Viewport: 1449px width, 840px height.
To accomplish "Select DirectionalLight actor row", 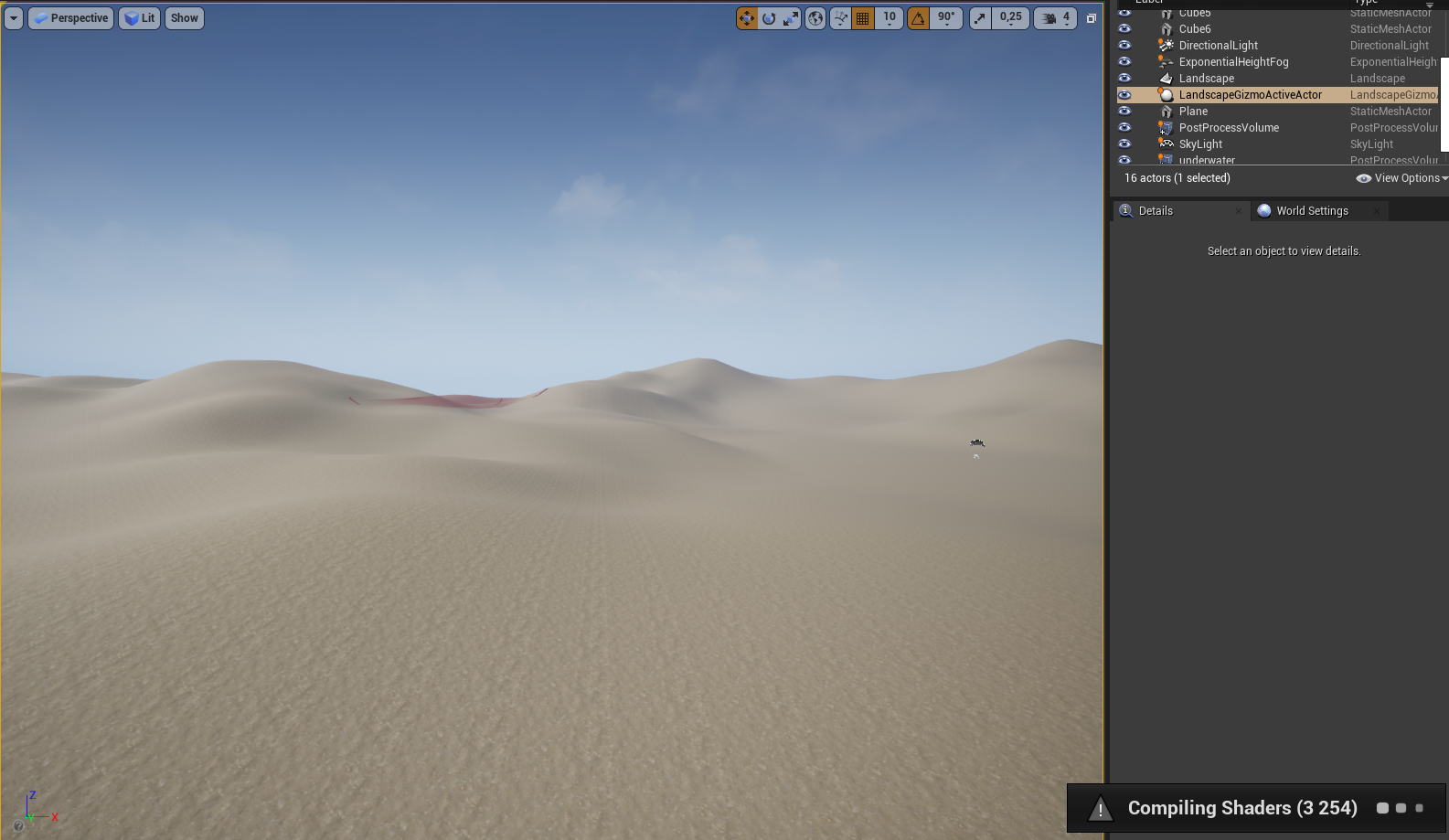I will pyautogui.click(x=1278, y=46).
